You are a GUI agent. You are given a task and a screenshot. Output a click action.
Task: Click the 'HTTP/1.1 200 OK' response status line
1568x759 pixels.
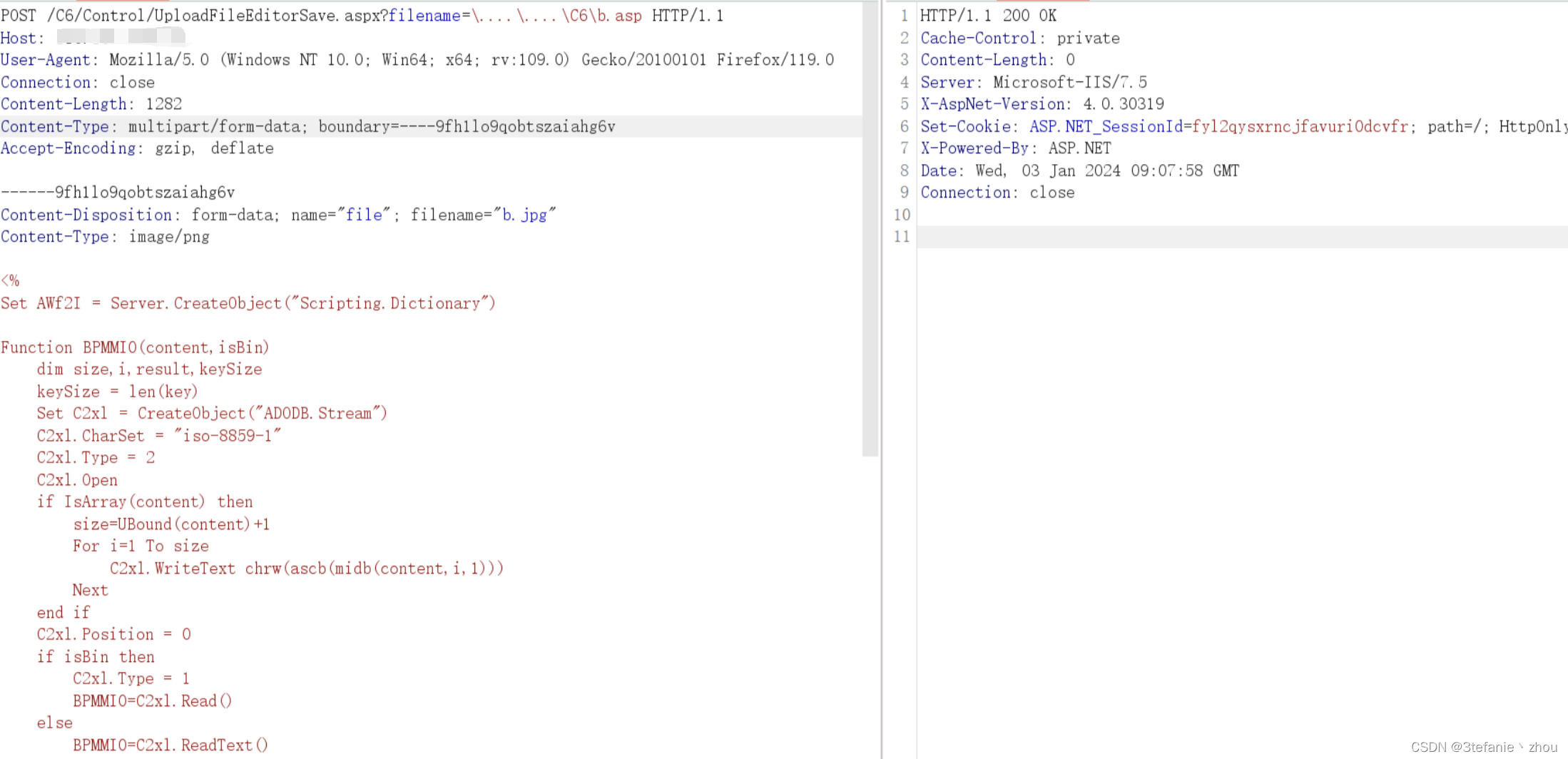coord(988,16)
